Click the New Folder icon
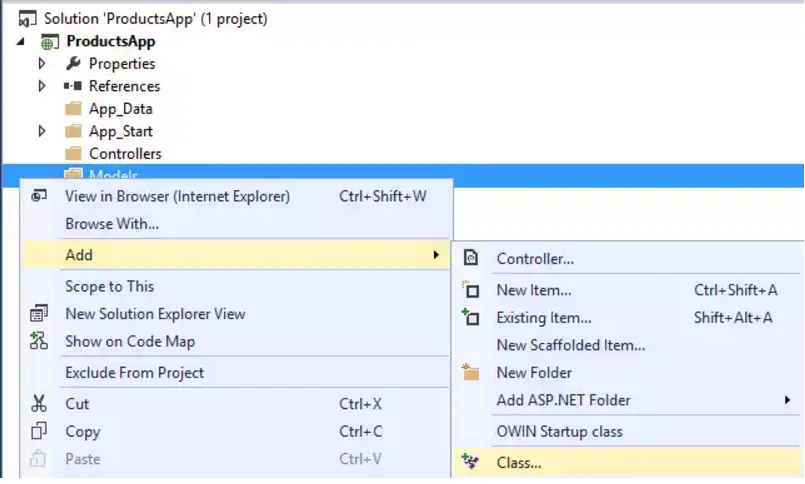 pos(470,372)
